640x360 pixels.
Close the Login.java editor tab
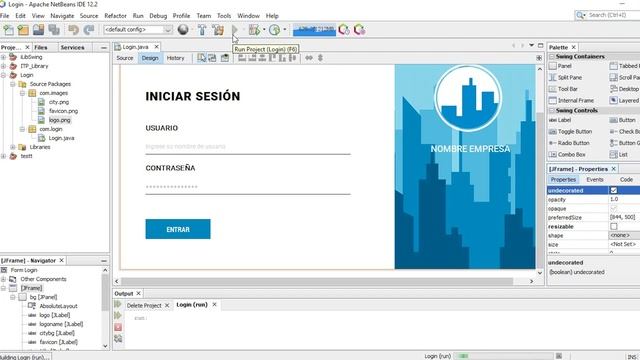(156, 47)
